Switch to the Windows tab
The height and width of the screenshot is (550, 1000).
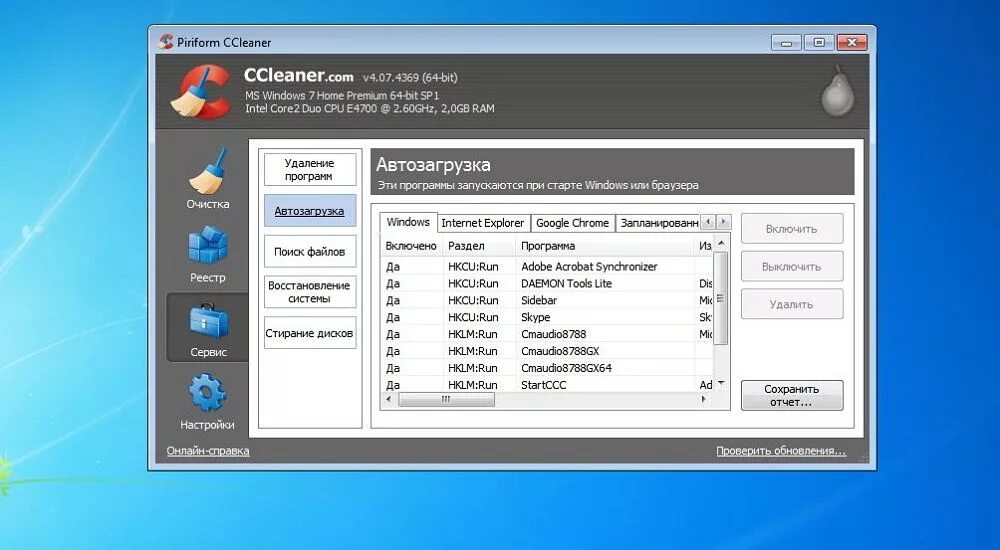(x=408, y=222)
